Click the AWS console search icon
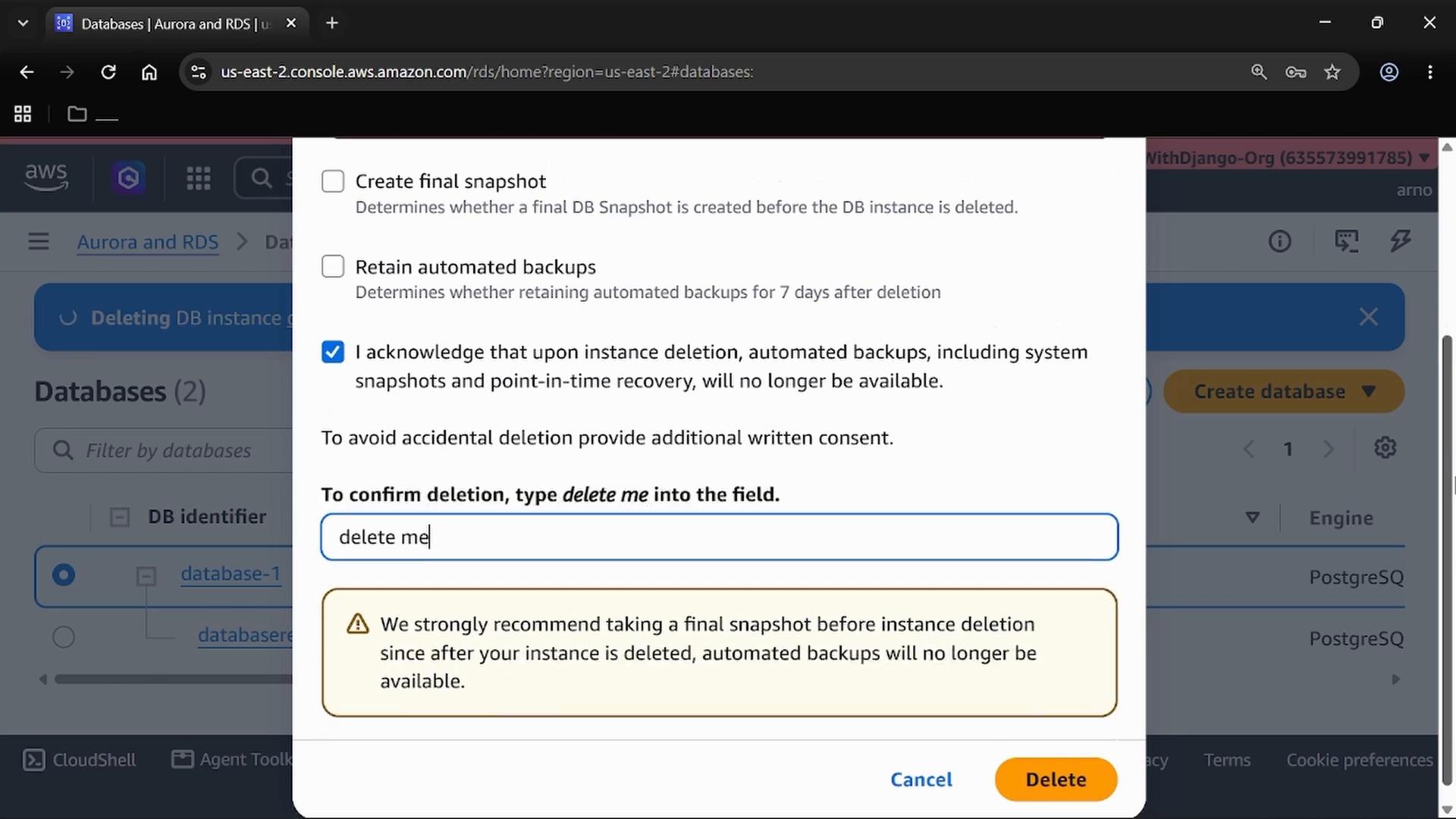 [x=262, y=178]
